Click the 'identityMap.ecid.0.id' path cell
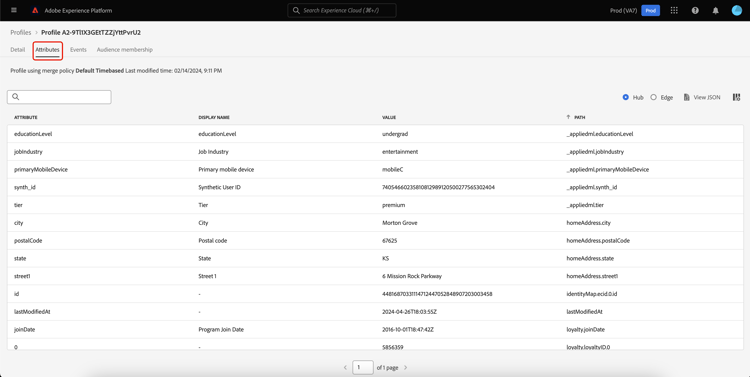 [593, 294]
